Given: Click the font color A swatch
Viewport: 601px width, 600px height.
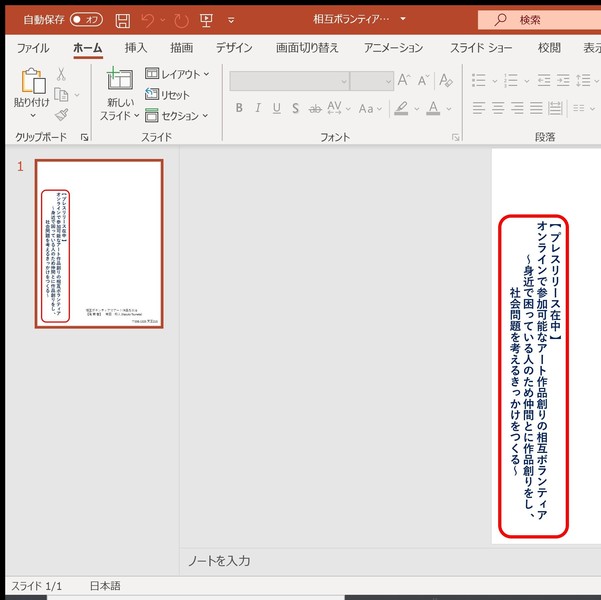Looking at the screenshot, I should pyautogui.click(x=434, y=108).
